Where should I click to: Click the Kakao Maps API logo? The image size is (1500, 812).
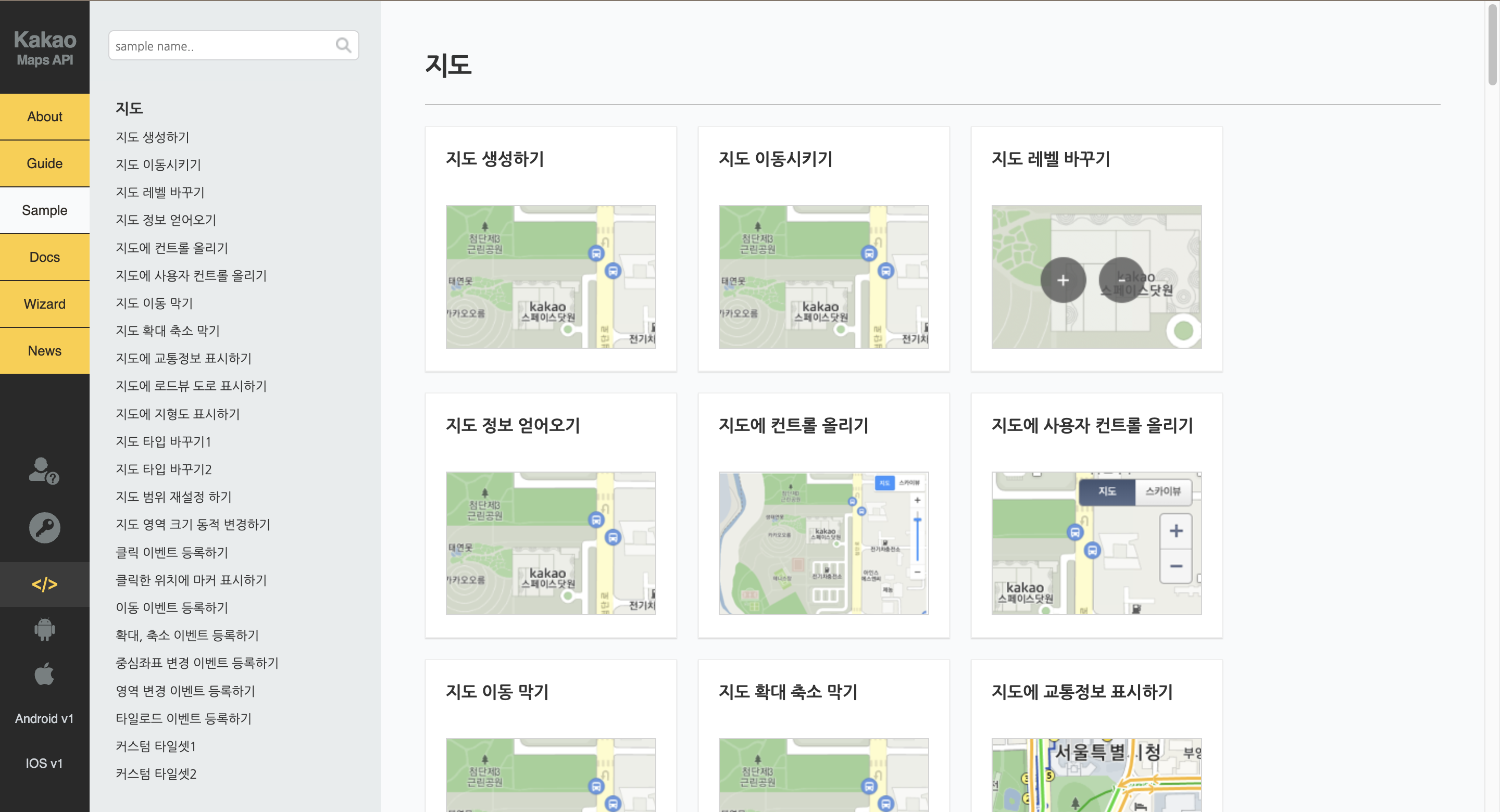pyautogui.click(x=45, y=48)
